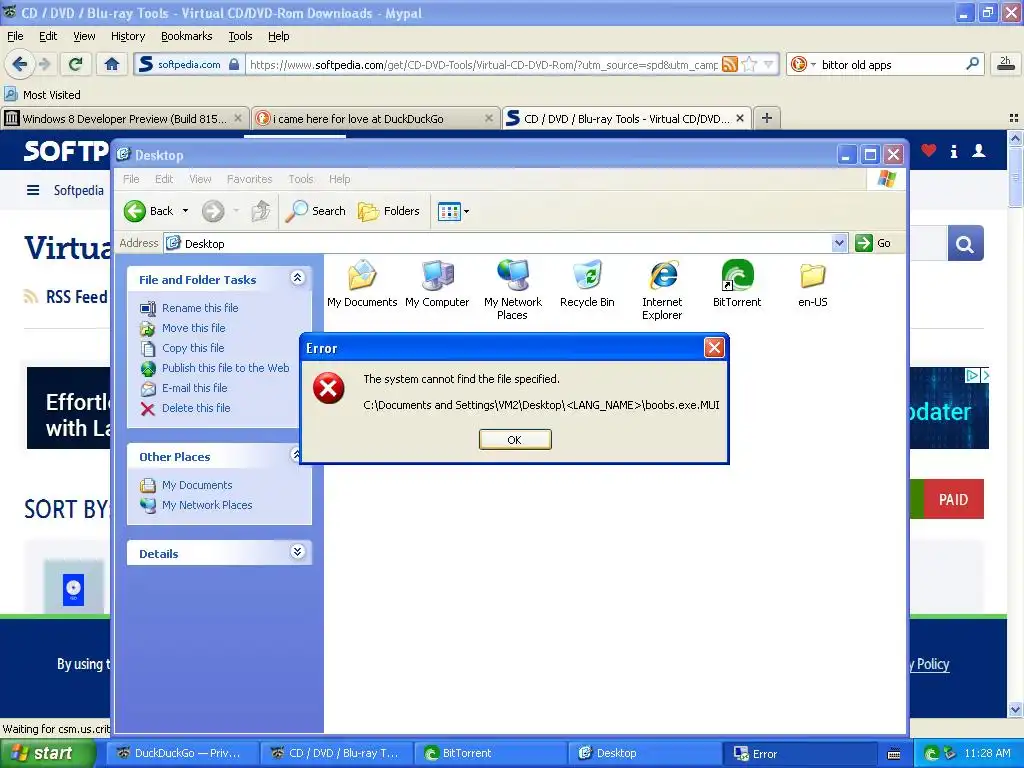Click the red PAID filter button

(x=954, y=500)
